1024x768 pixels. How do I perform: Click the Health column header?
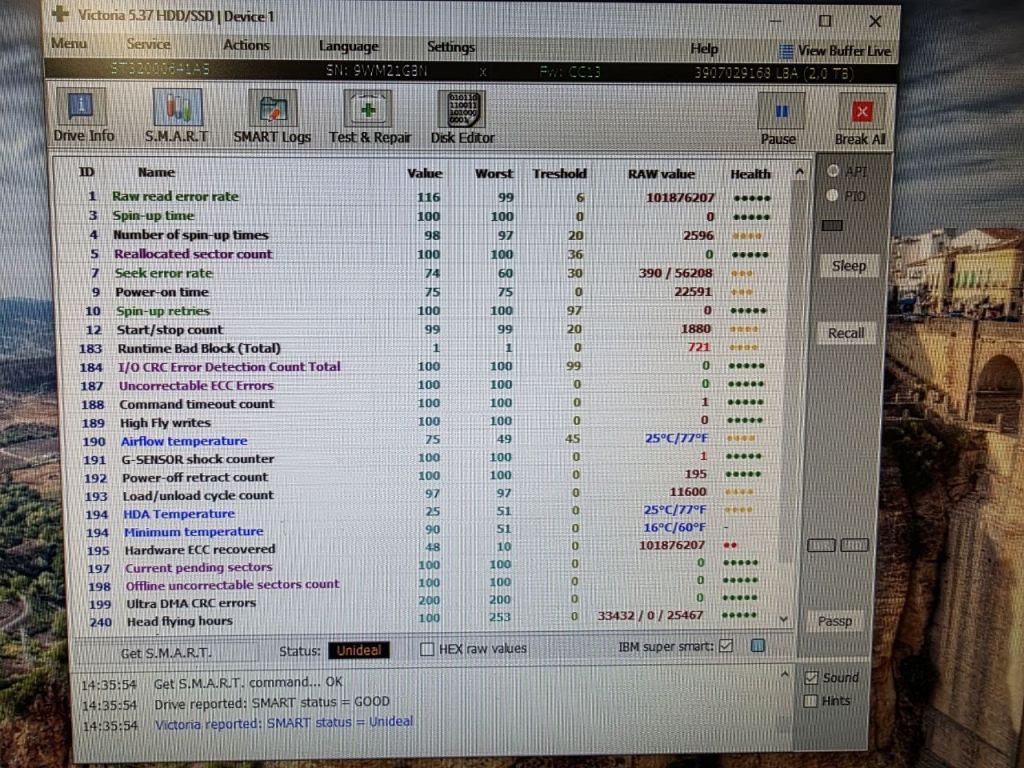click(x=750, y=174)
